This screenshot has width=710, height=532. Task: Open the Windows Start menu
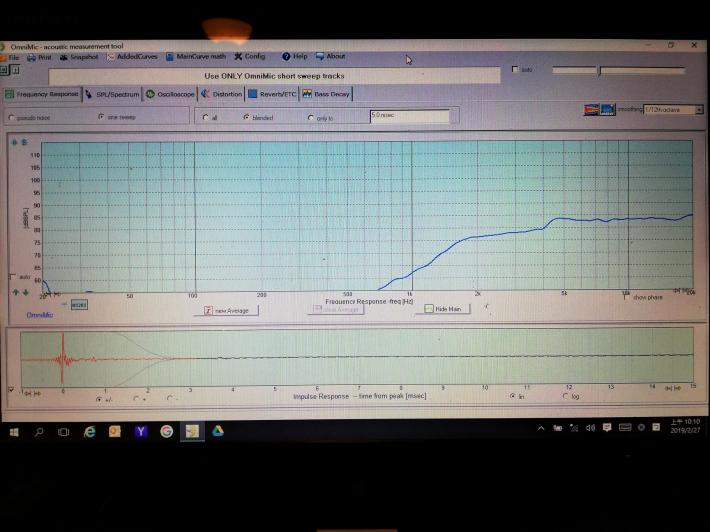[14, 432]
